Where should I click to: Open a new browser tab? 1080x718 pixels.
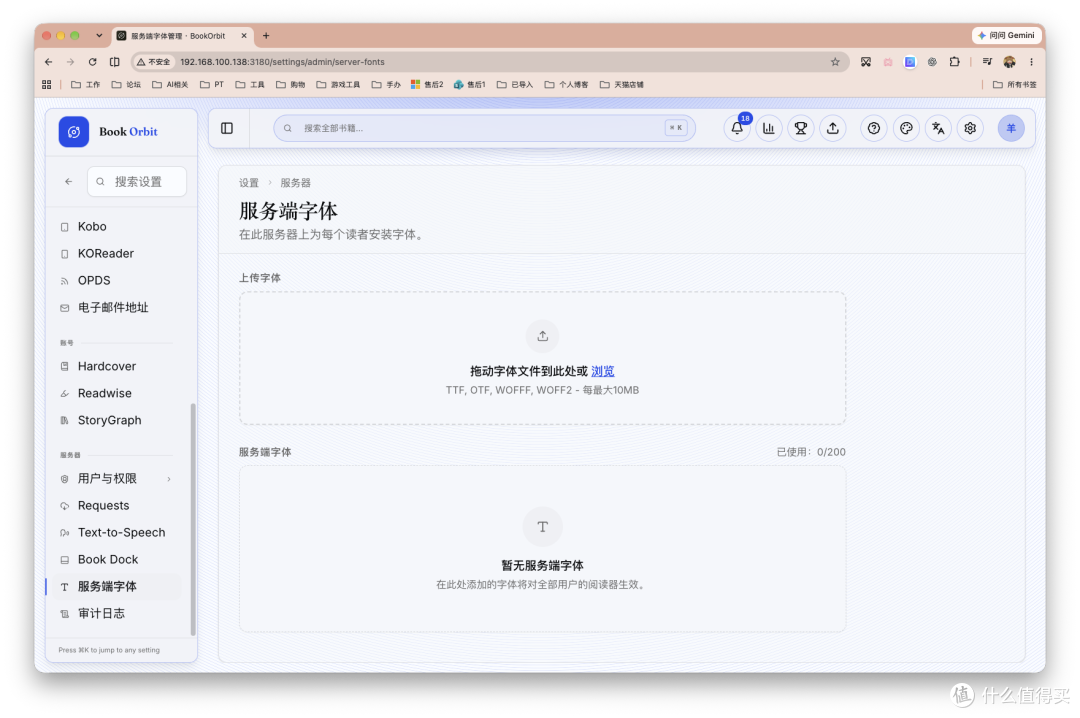(x=266, y=36)
